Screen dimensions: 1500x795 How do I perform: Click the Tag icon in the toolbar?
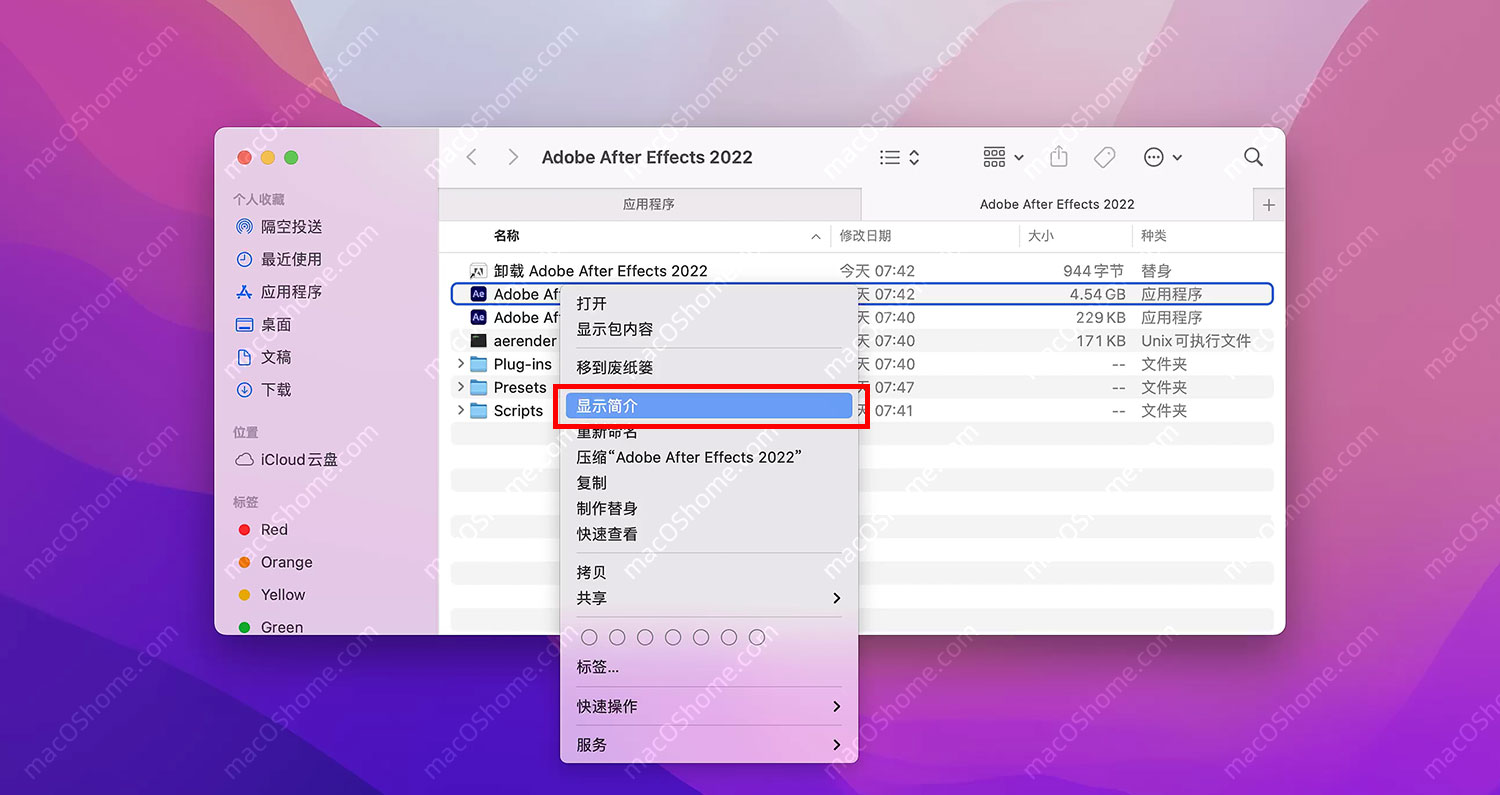click(x=1104, y=157)
